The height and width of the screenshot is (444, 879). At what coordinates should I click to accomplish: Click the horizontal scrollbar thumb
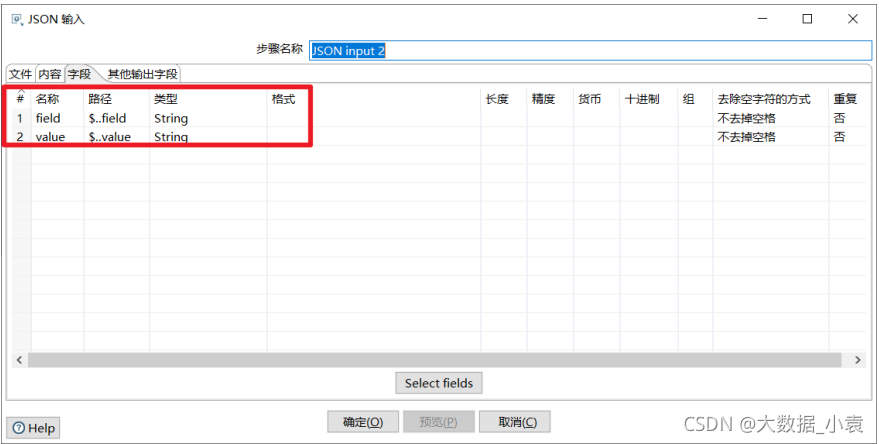pos(434,360)
